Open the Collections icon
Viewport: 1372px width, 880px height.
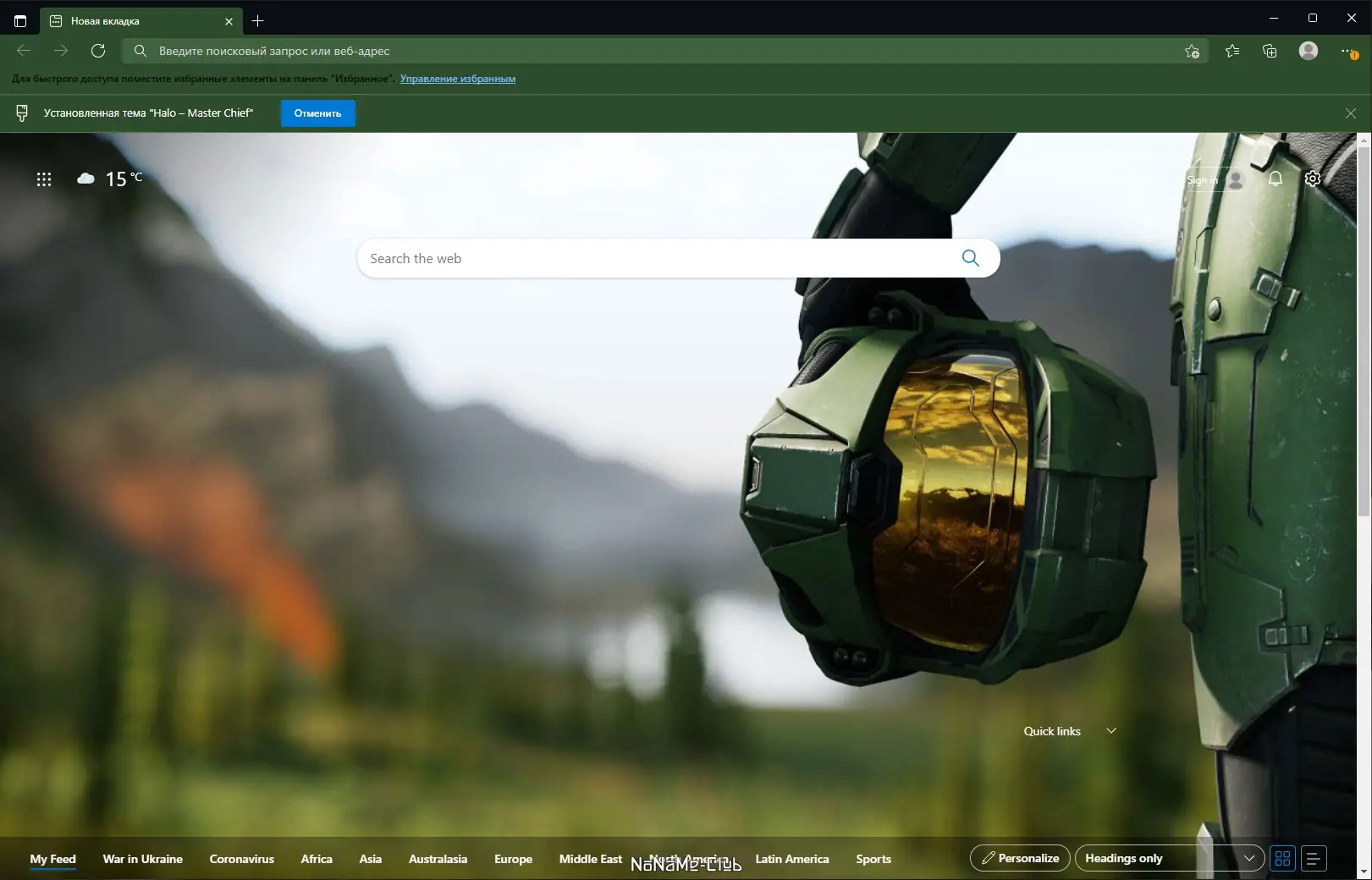(x=1270, y=51)
